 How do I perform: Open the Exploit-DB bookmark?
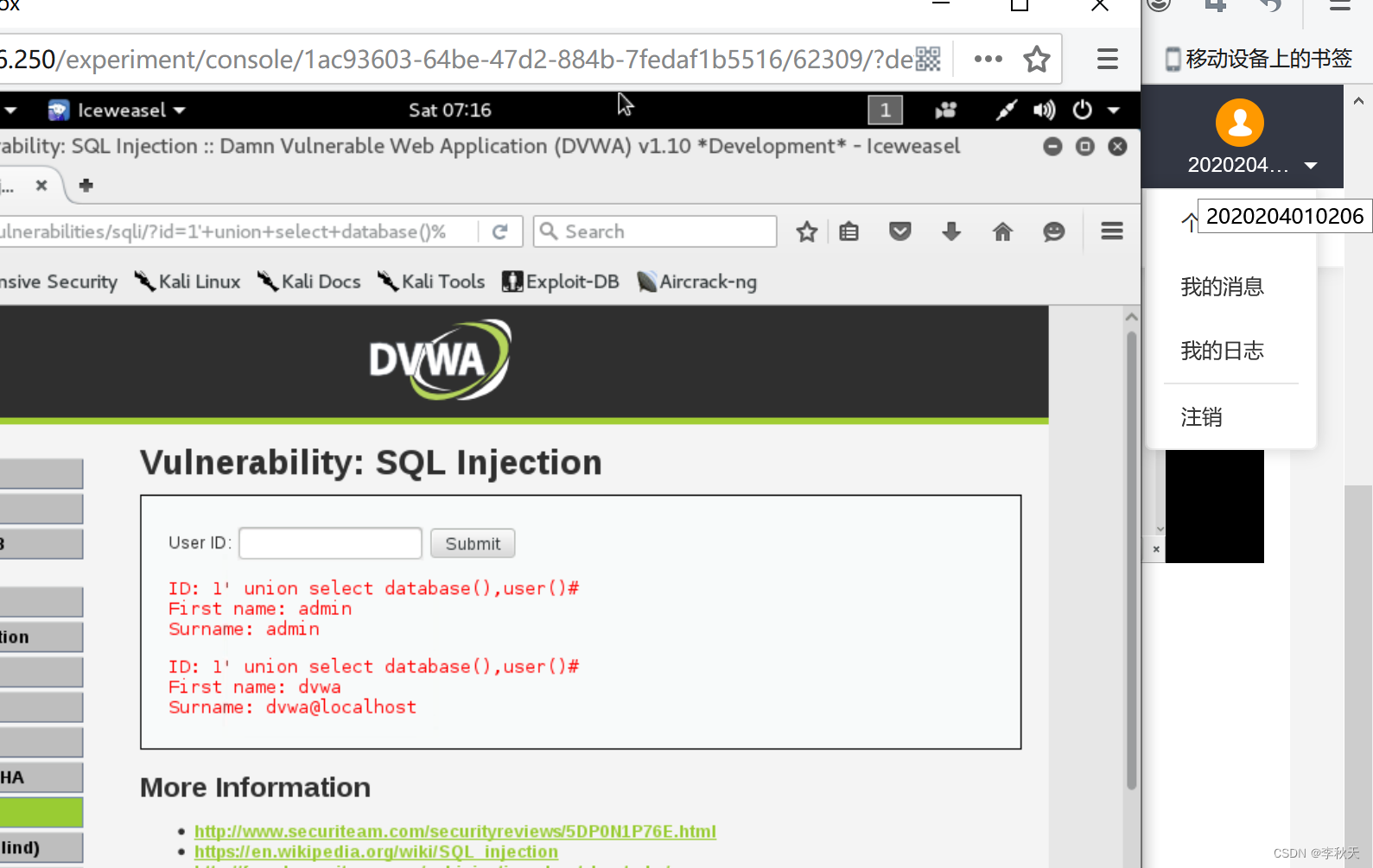tap(561, 282)
